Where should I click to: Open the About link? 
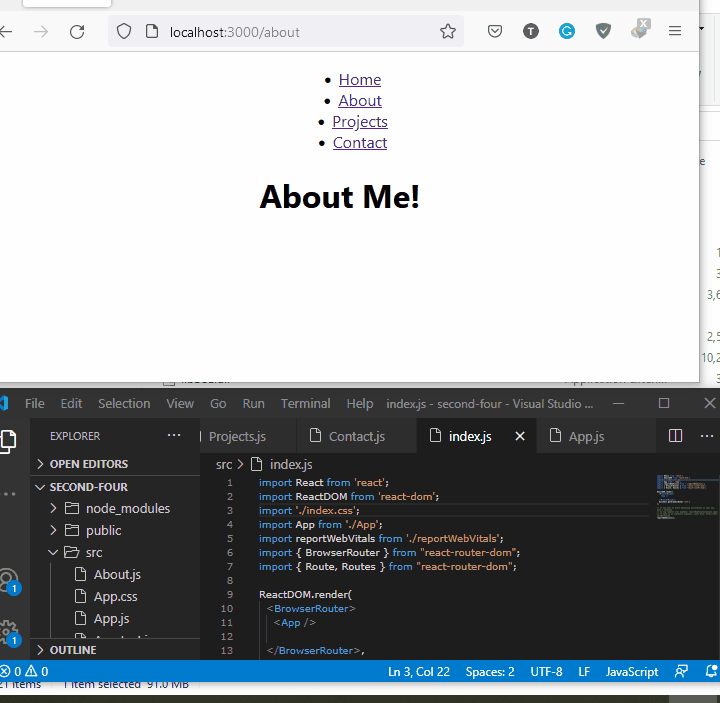(x=360, y=101)
